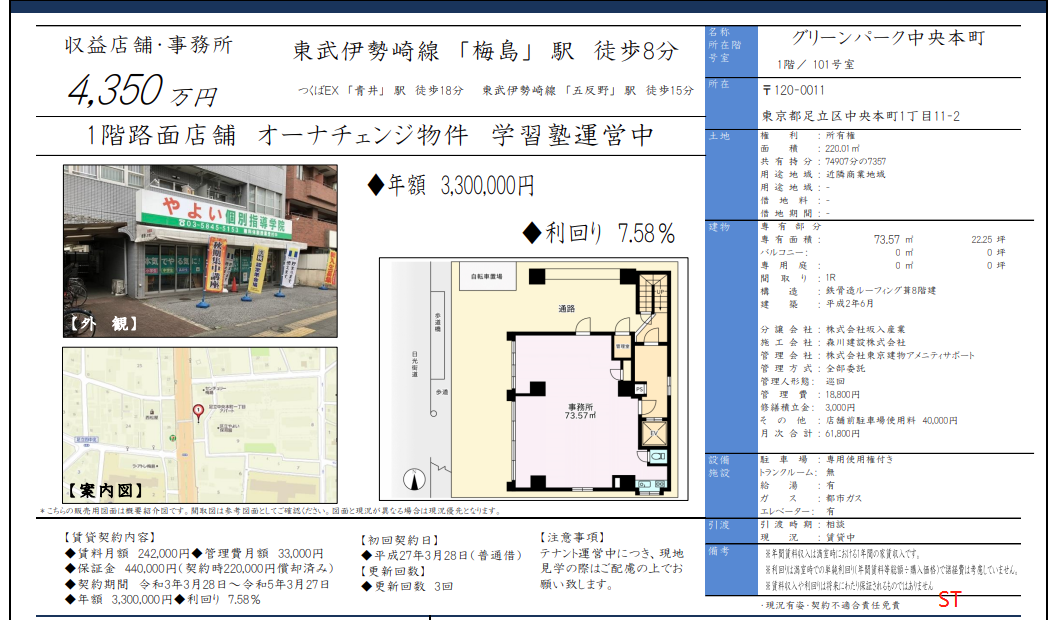This screenshot has width=1049, height=620.
Task: Select the 管理室 room in floor plan
Action: point(621,347)
